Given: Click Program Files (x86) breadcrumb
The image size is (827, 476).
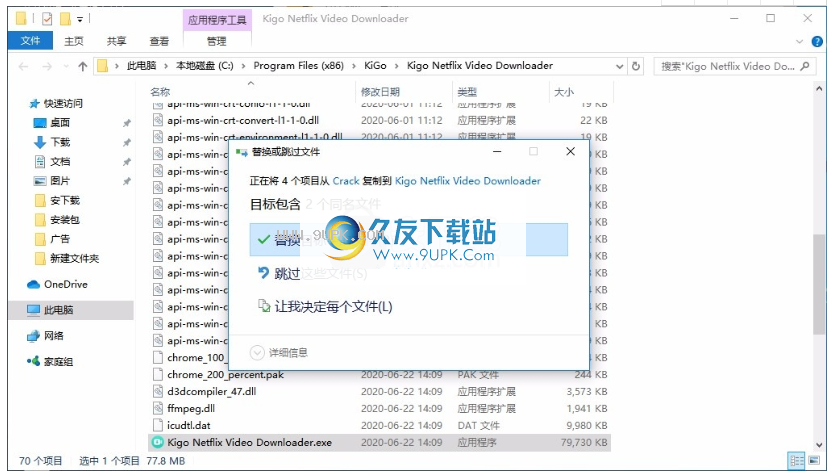Looking at the screenshot, I should coord(299,66).
